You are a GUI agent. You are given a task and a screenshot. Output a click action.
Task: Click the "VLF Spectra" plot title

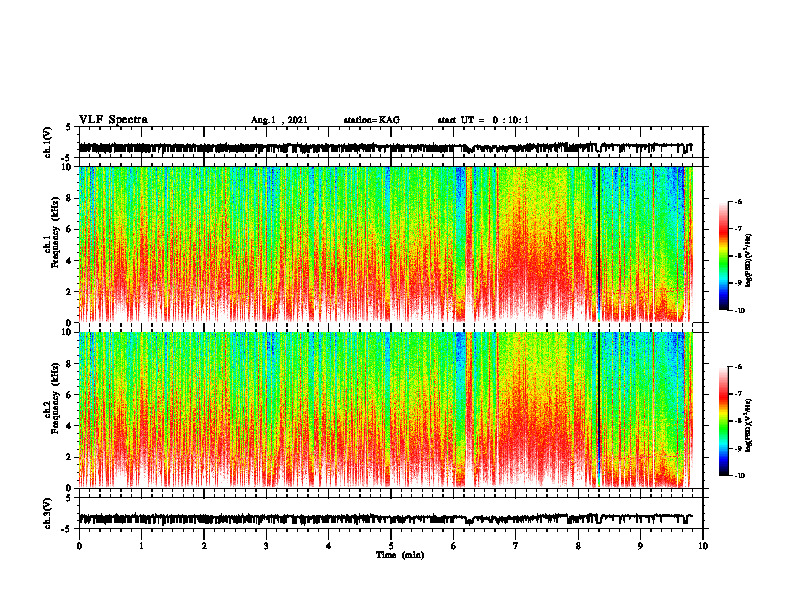pyautogui.click(x=113, y=120)
